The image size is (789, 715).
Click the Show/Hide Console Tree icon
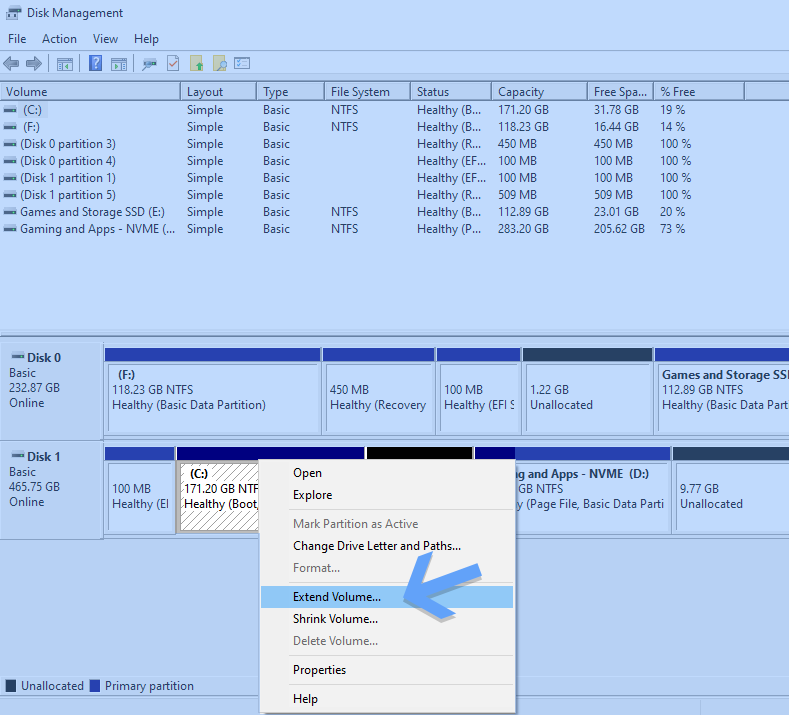coord(64,64)
